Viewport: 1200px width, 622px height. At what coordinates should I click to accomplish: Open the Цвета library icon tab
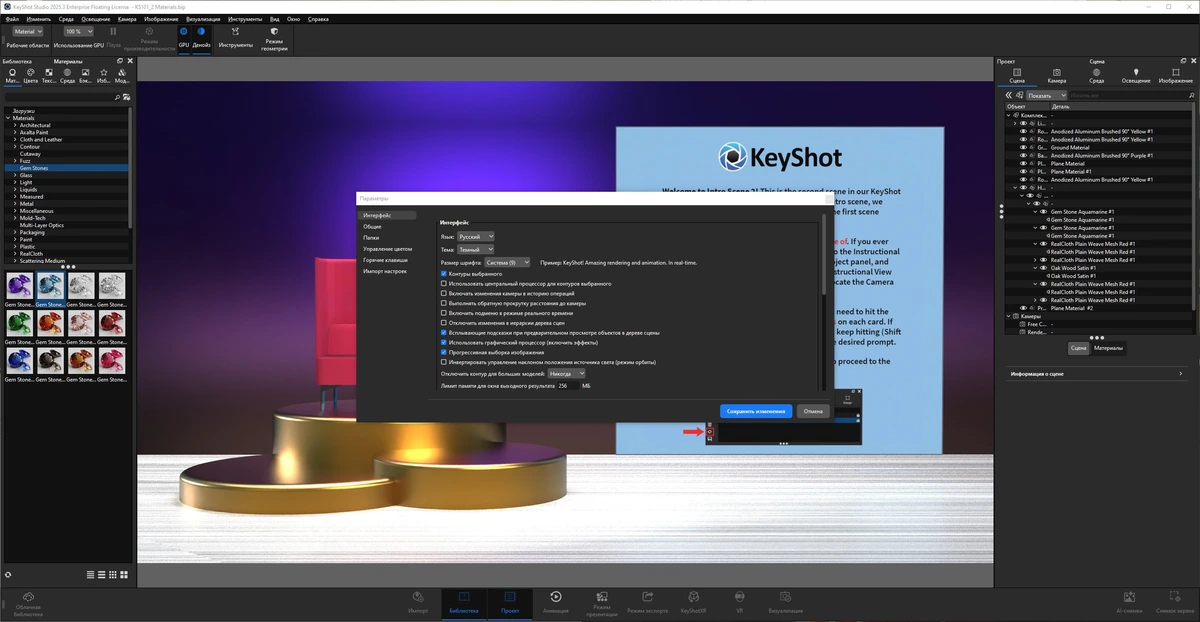click(30, 76)
